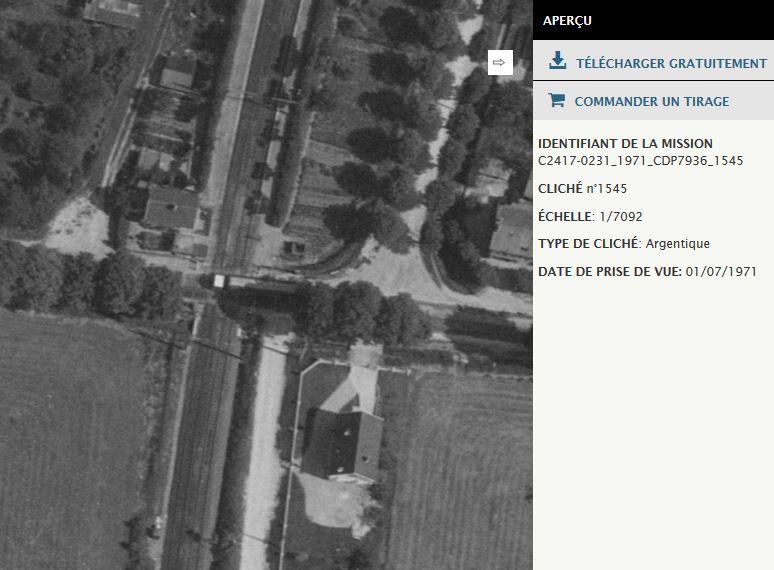Click the open field in the lower left

80,440
